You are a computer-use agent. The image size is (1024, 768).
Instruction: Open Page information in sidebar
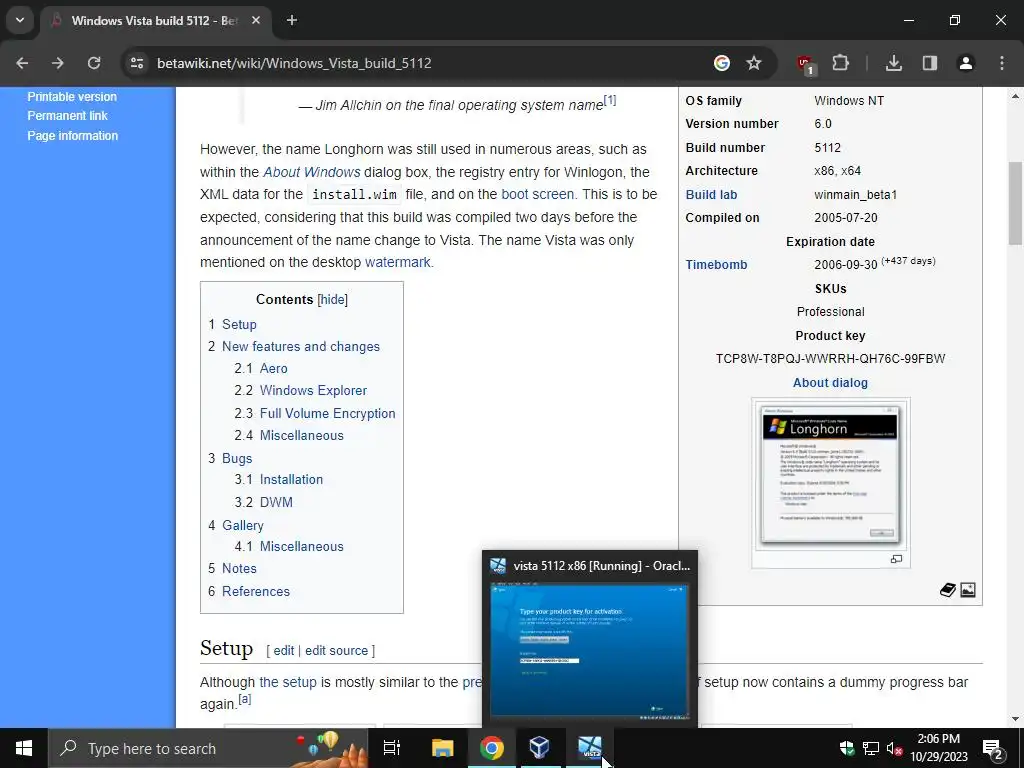pyautogui.click(x=72, y=136)
